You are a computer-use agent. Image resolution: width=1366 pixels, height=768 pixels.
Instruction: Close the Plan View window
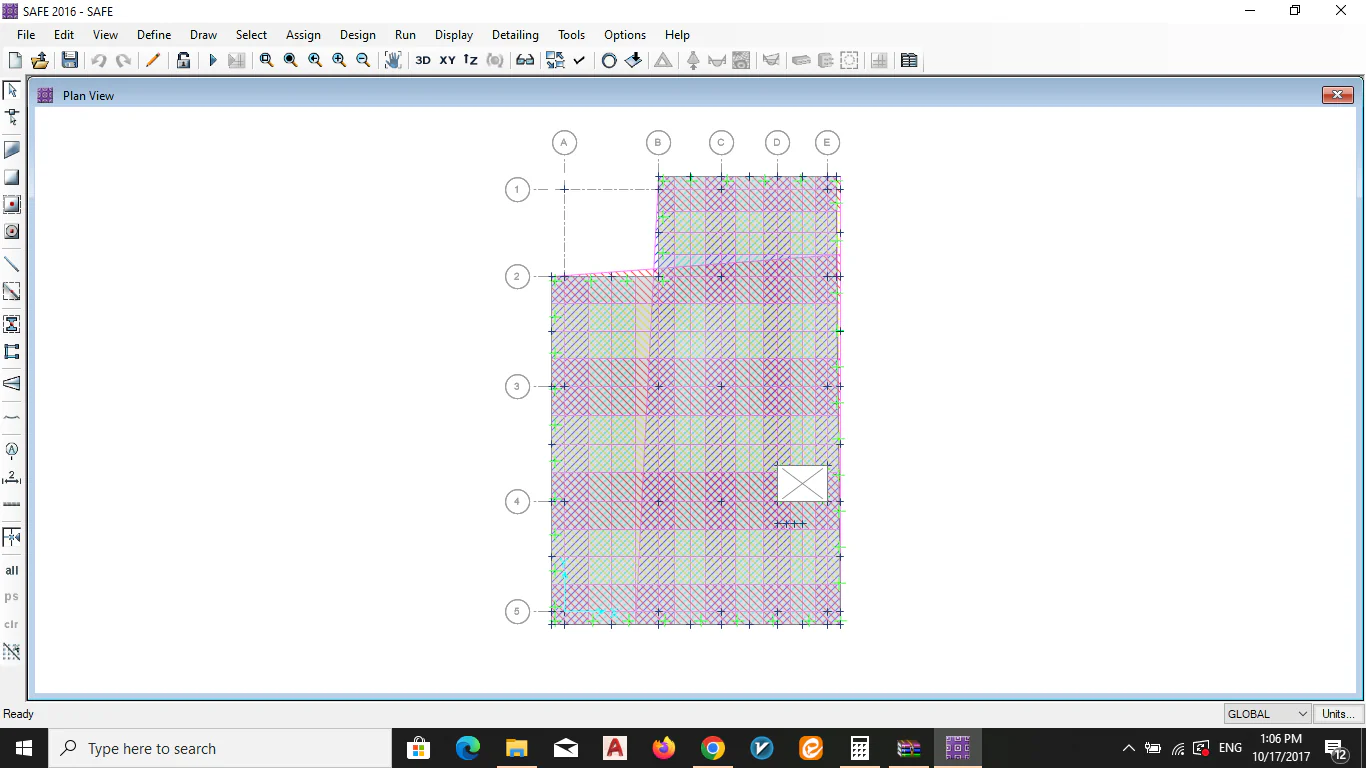1337,95
